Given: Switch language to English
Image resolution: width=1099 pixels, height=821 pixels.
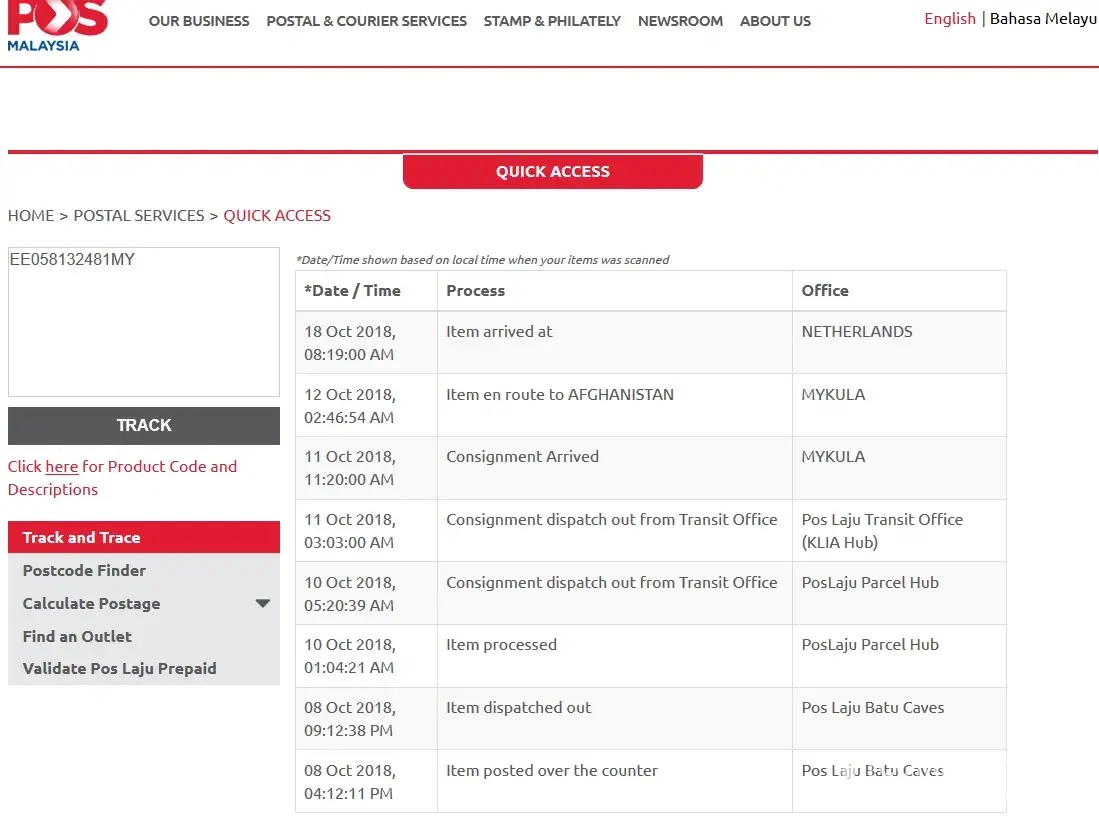Looking at the screenshot, I should 949,19.
